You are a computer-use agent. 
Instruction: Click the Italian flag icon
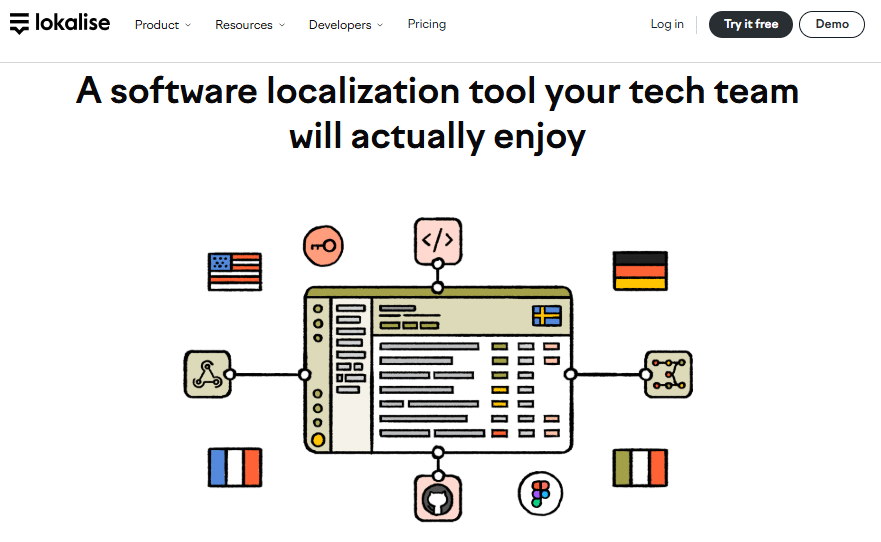click(x=640, y=467)
